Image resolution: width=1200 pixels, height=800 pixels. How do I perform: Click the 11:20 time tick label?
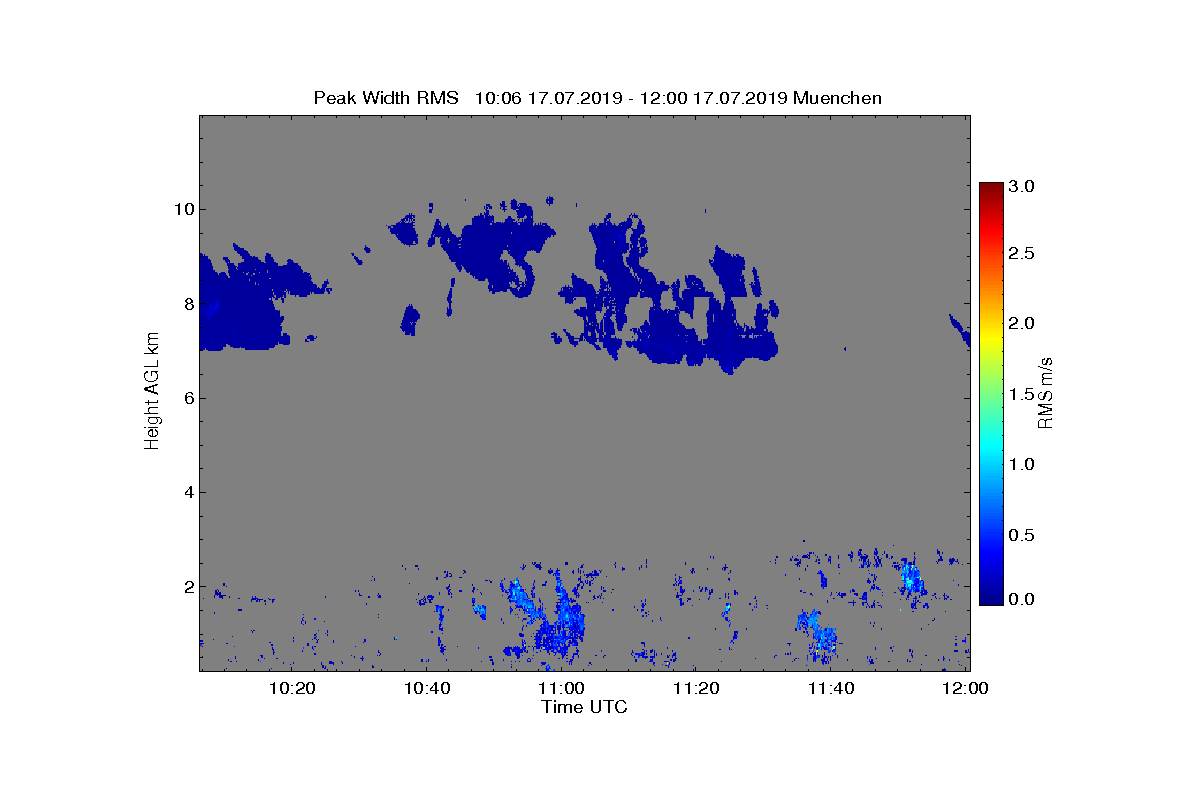(696, 688)
